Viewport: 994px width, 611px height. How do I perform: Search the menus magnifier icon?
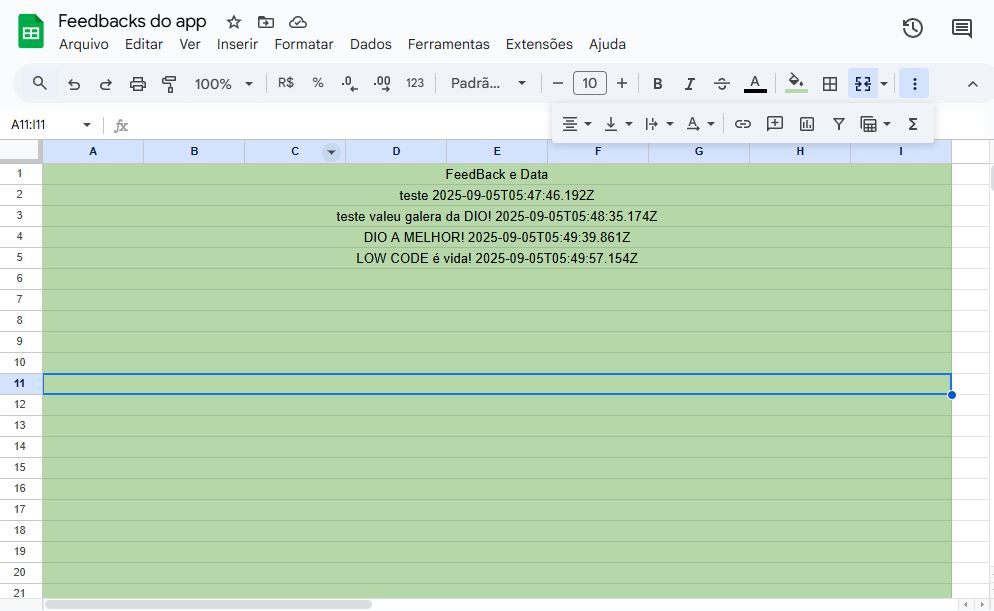[x=39, y=83]
